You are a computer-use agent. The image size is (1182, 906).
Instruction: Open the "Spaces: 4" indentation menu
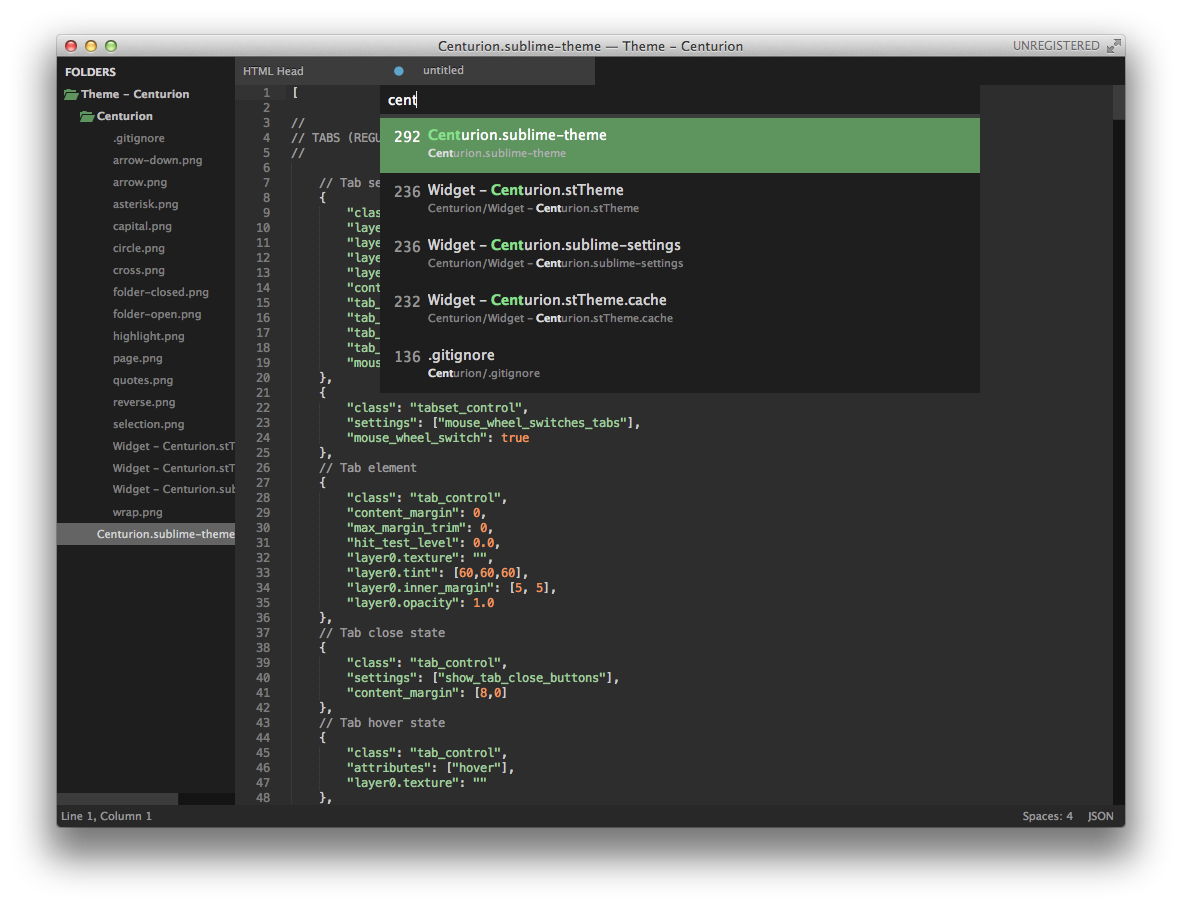(x=1047, y=816)
